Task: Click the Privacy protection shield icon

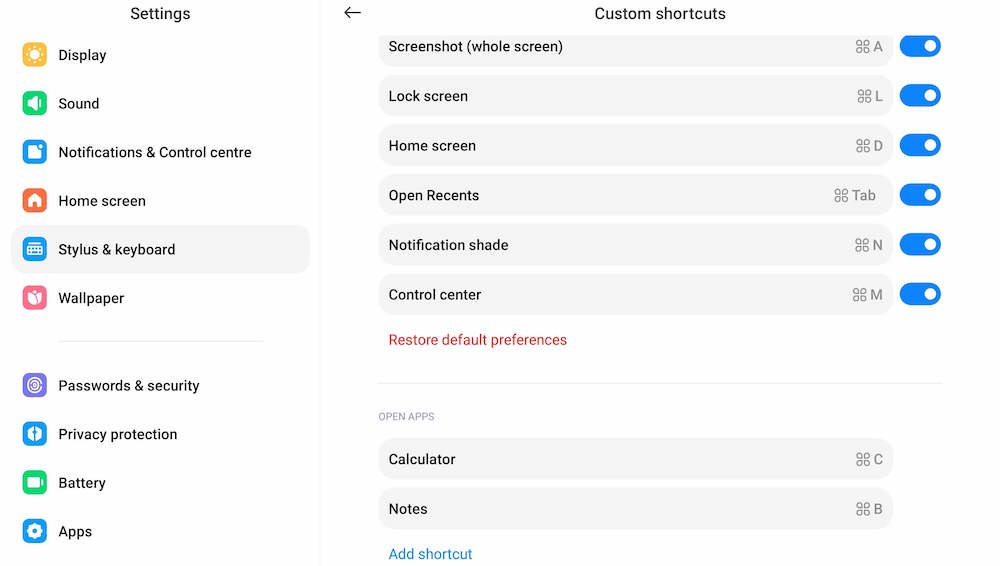Action: (x=35, y=434)
